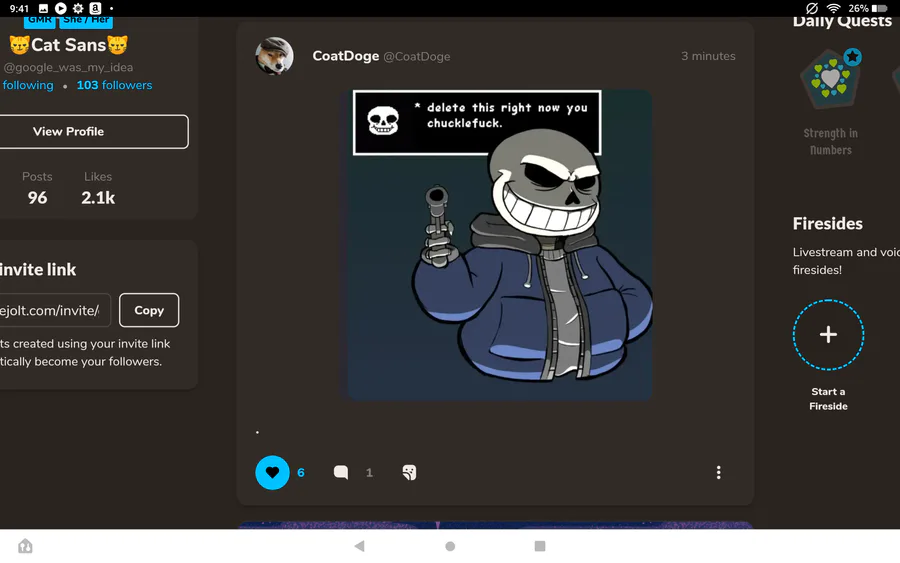Click the 96 posts count
Image resolution: width=900 pixels, height=563 pixels.
(x=37, y=197)
